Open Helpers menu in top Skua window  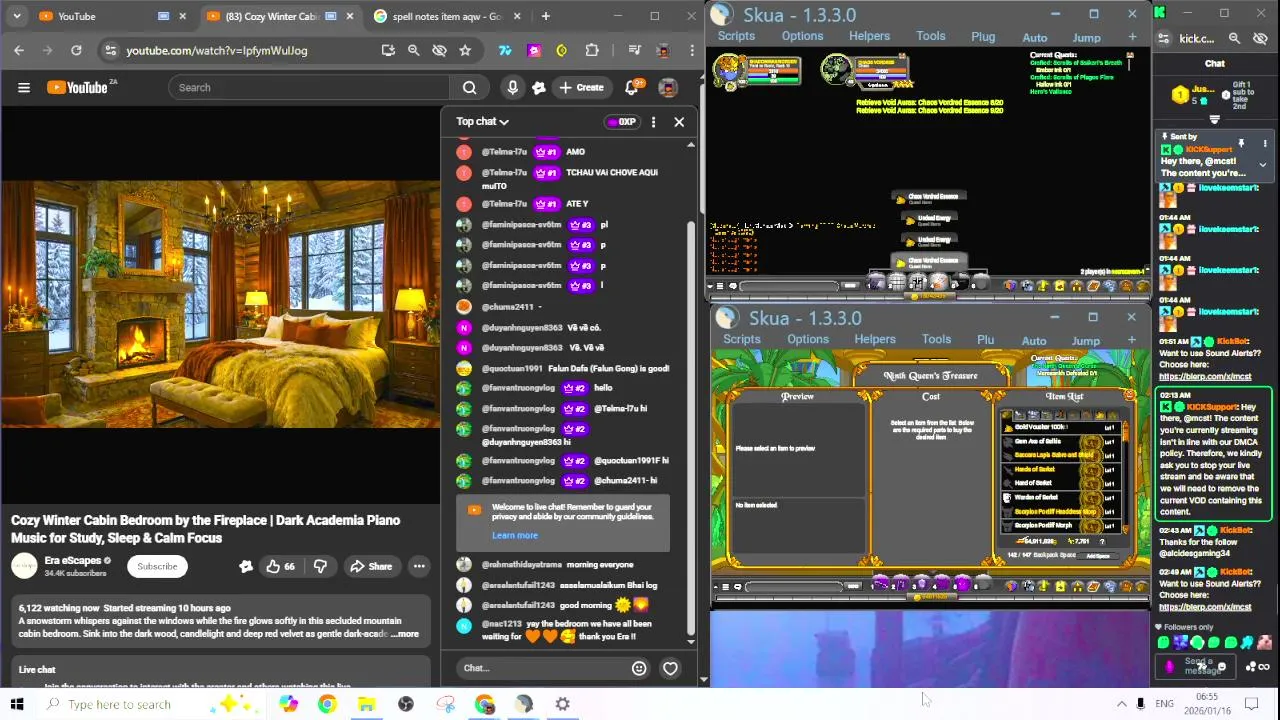869,36
